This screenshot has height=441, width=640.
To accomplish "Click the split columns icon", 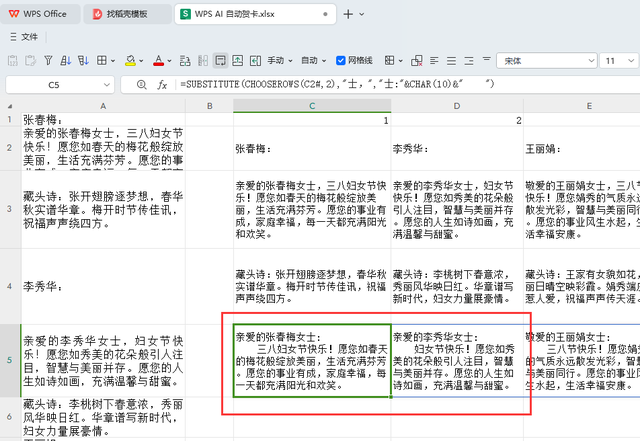I will tap(203, 61).
